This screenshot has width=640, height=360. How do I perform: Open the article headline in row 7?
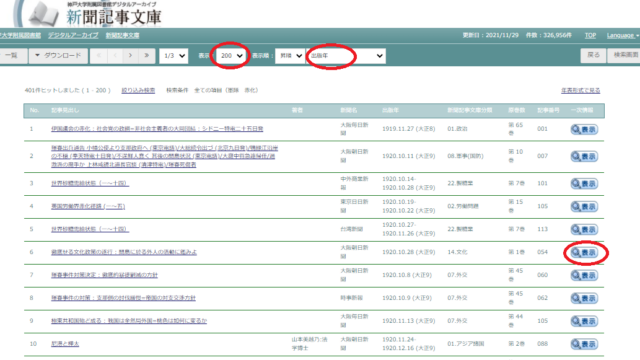(104, 275)
